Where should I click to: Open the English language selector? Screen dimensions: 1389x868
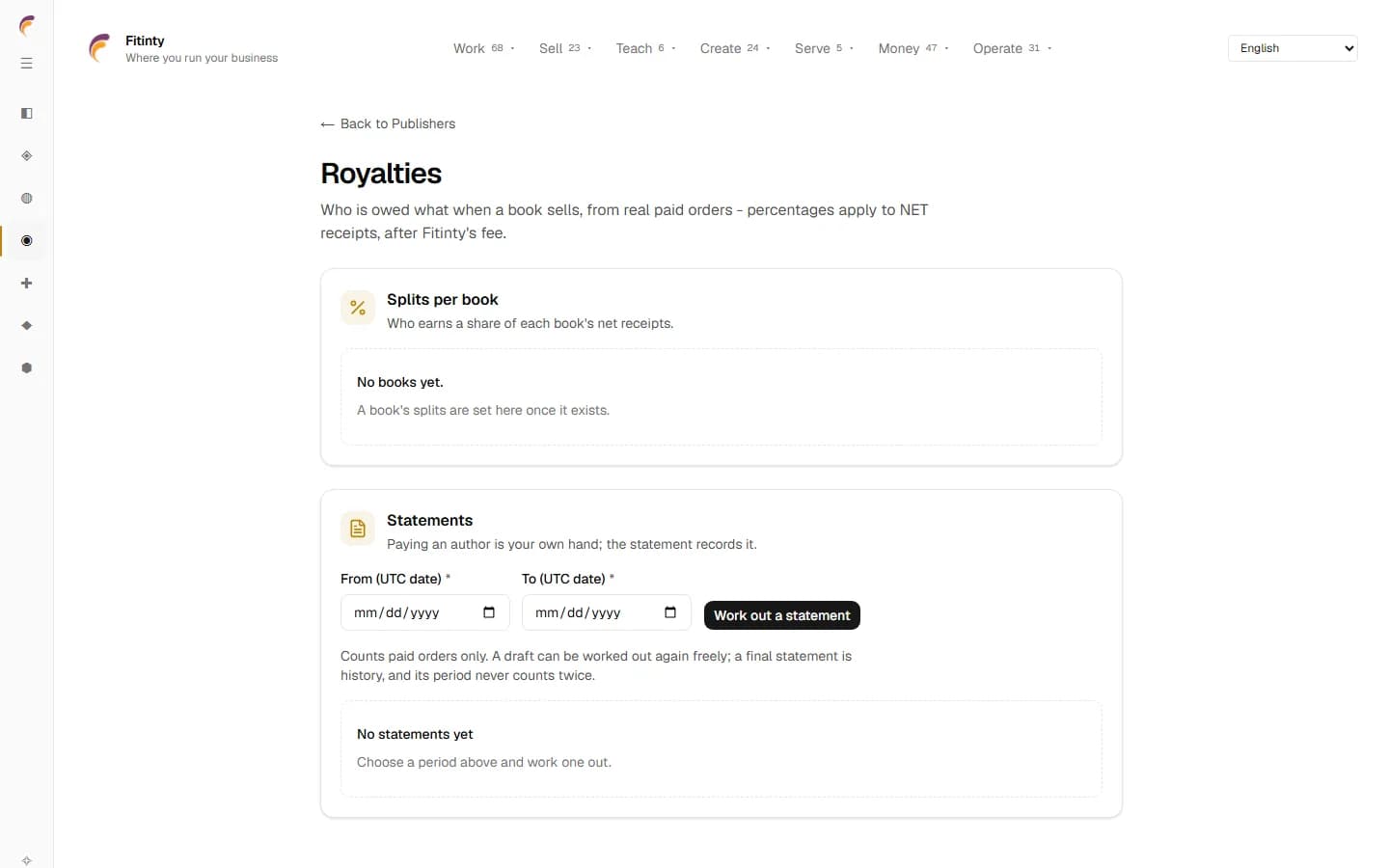tap(1293, 48)
